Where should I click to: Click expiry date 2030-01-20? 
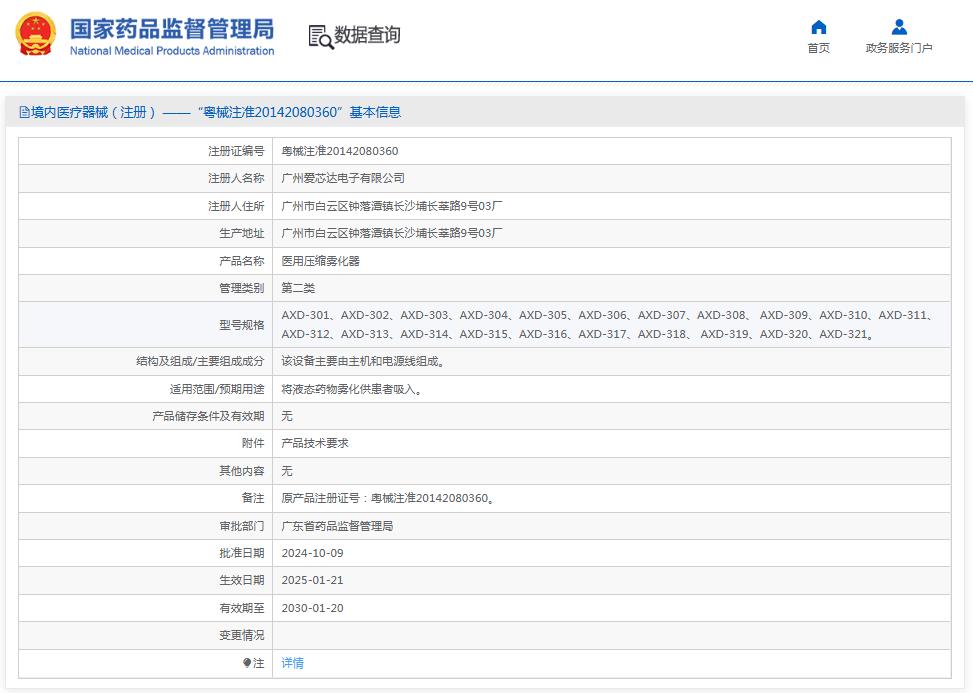click(x=310, y=608)
